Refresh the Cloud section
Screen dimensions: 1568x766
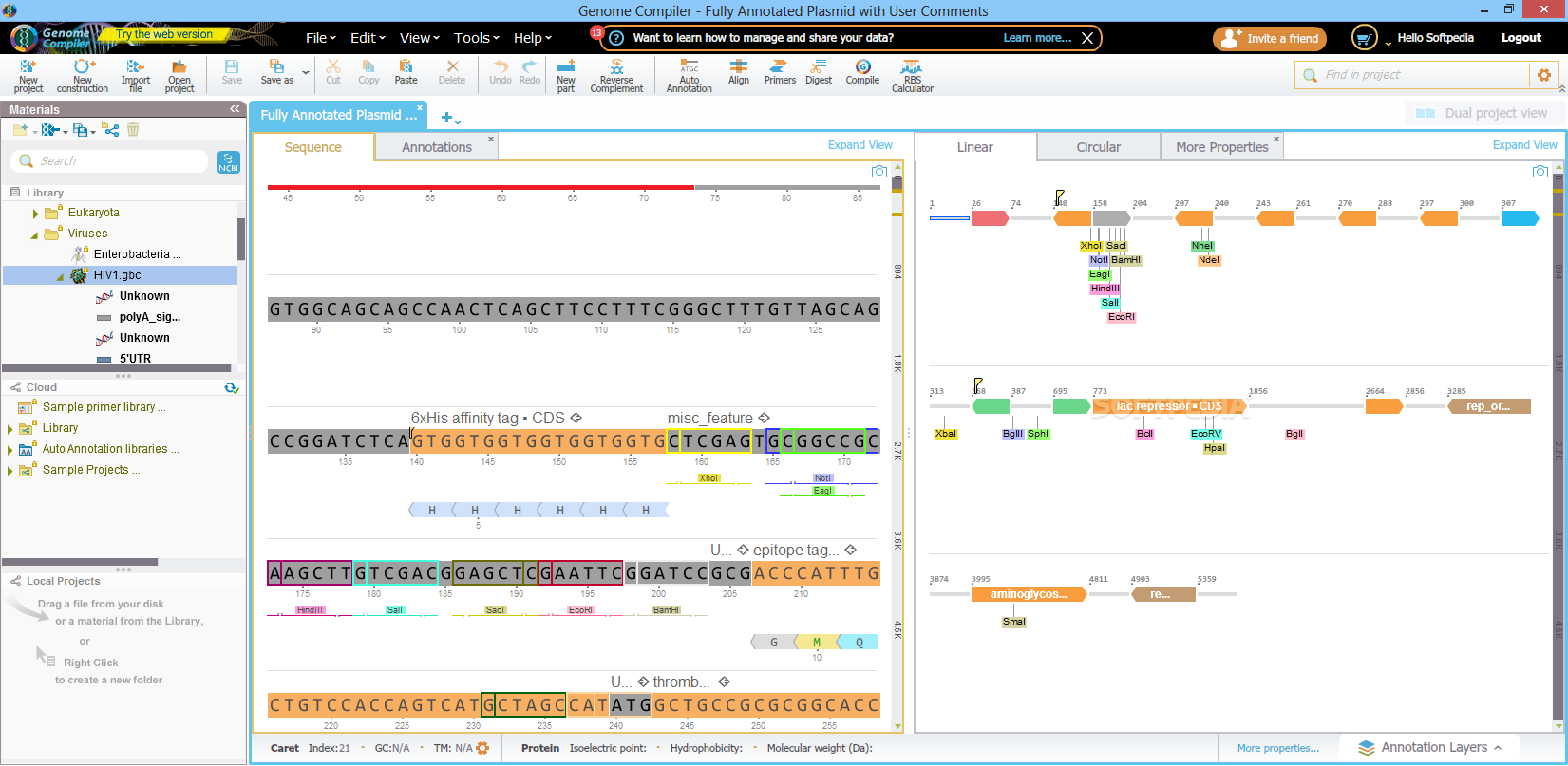point(231,387)
